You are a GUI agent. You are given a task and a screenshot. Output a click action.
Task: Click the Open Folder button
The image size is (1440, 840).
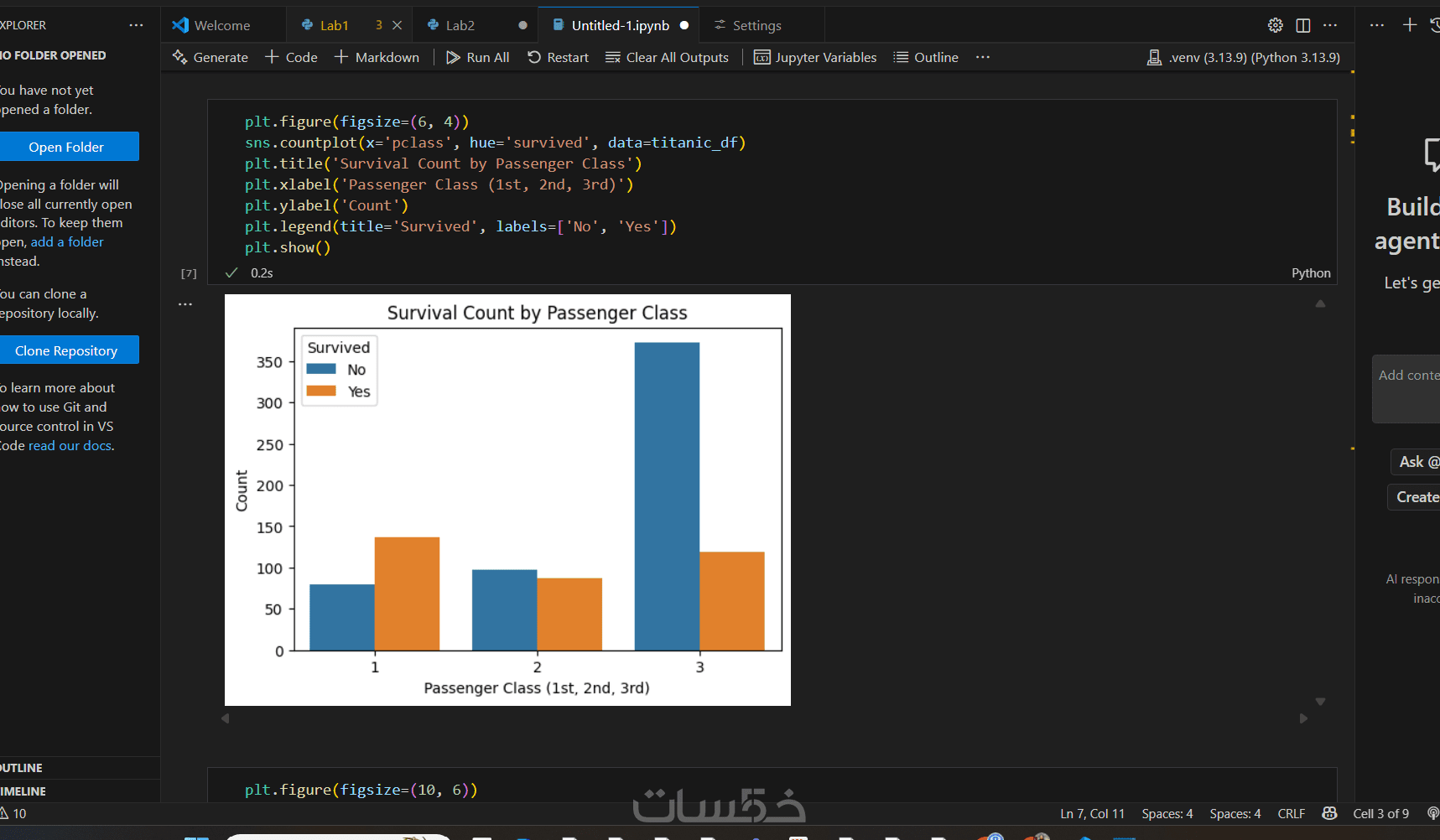(67, 147)
